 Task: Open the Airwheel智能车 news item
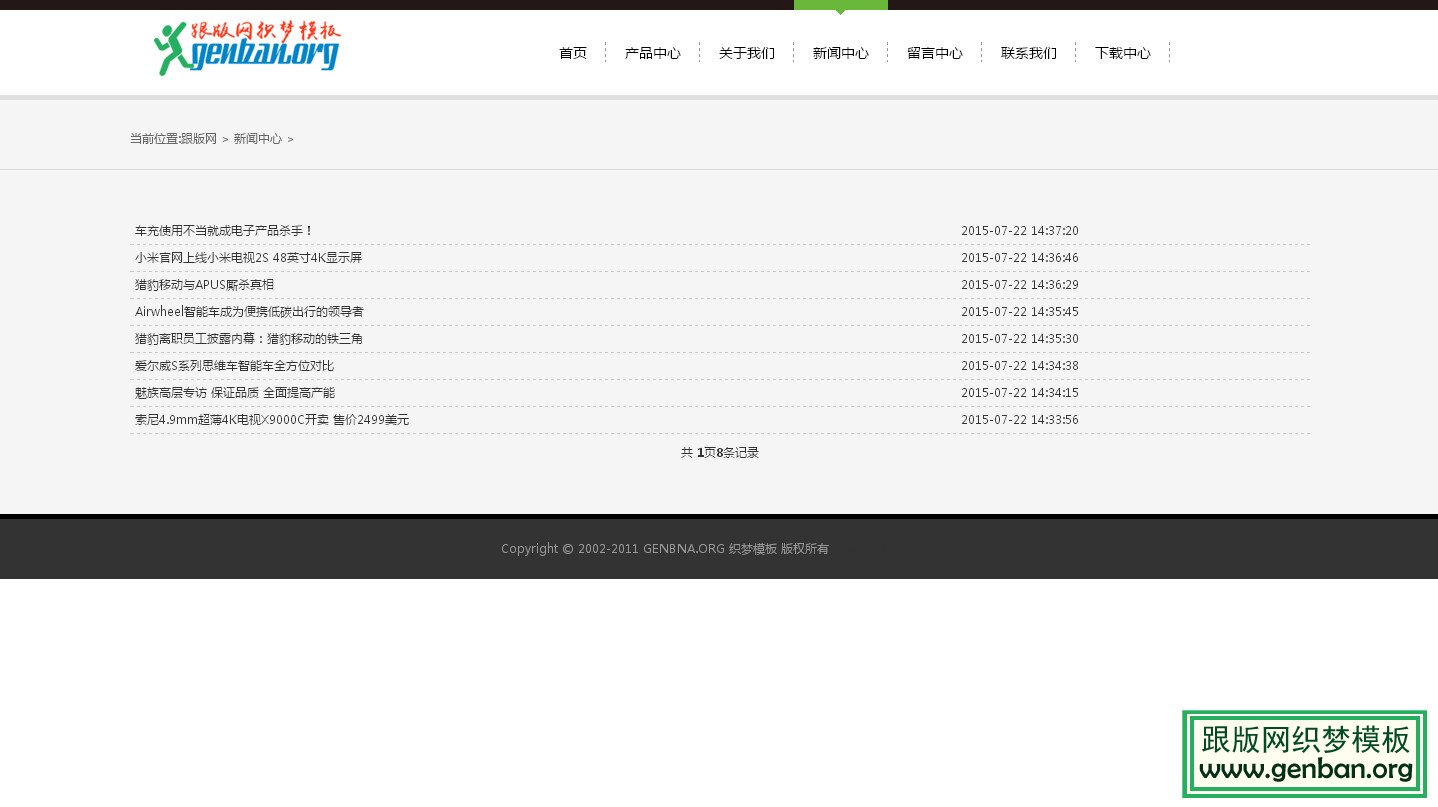point(250,311)
